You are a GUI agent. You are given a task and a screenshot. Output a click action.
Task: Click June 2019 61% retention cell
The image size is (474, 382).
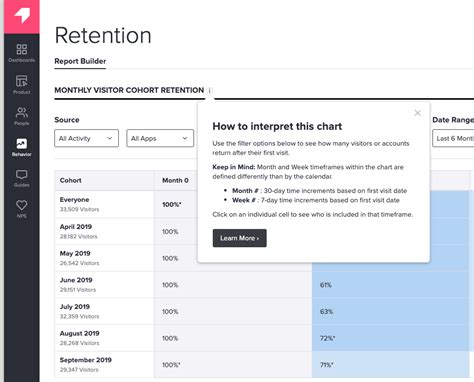(x=390, y=285)
